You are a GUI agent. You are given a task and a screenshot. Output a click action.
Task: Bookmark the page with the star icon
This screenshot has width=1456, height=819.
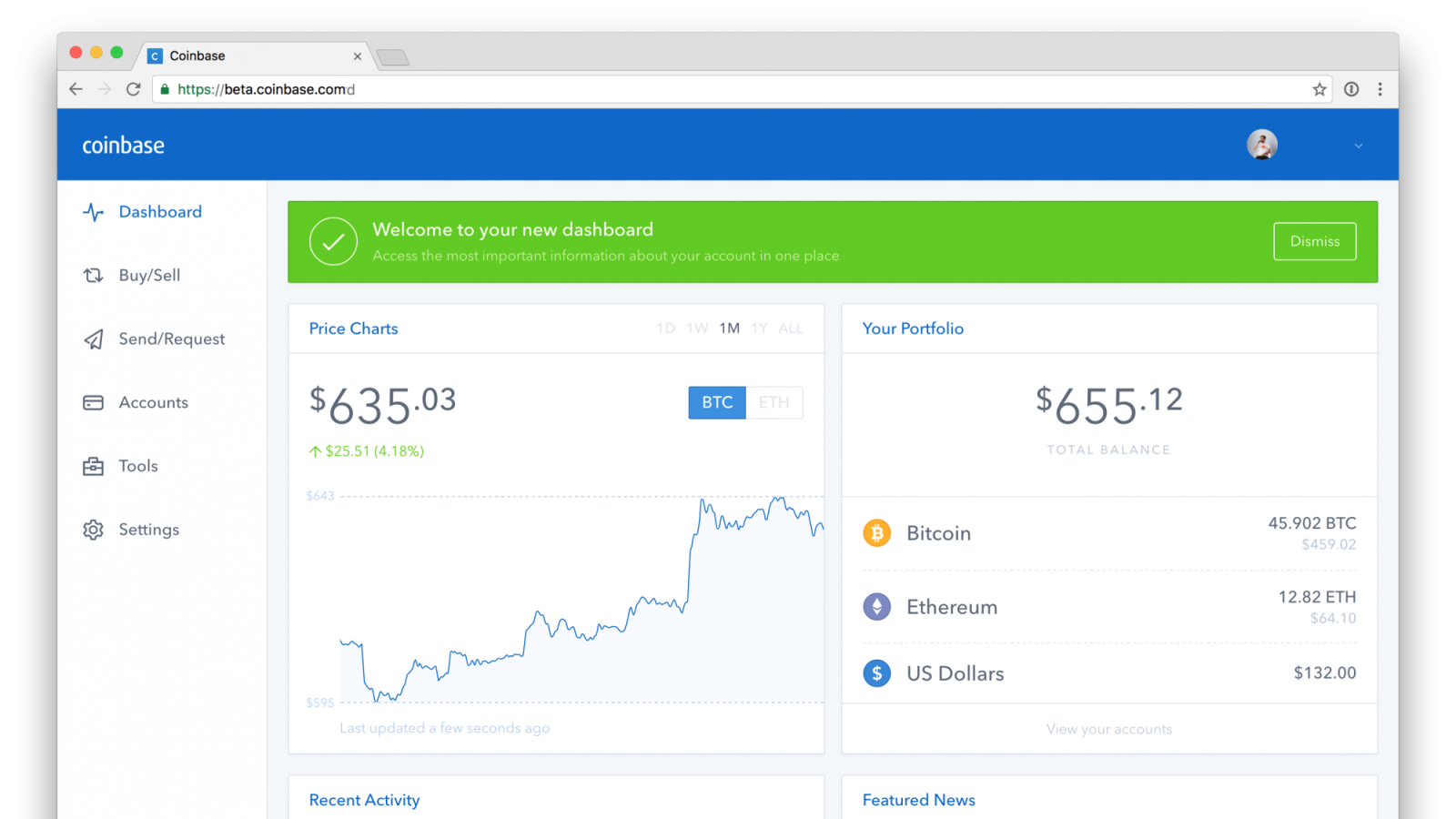pos(1319,89)
